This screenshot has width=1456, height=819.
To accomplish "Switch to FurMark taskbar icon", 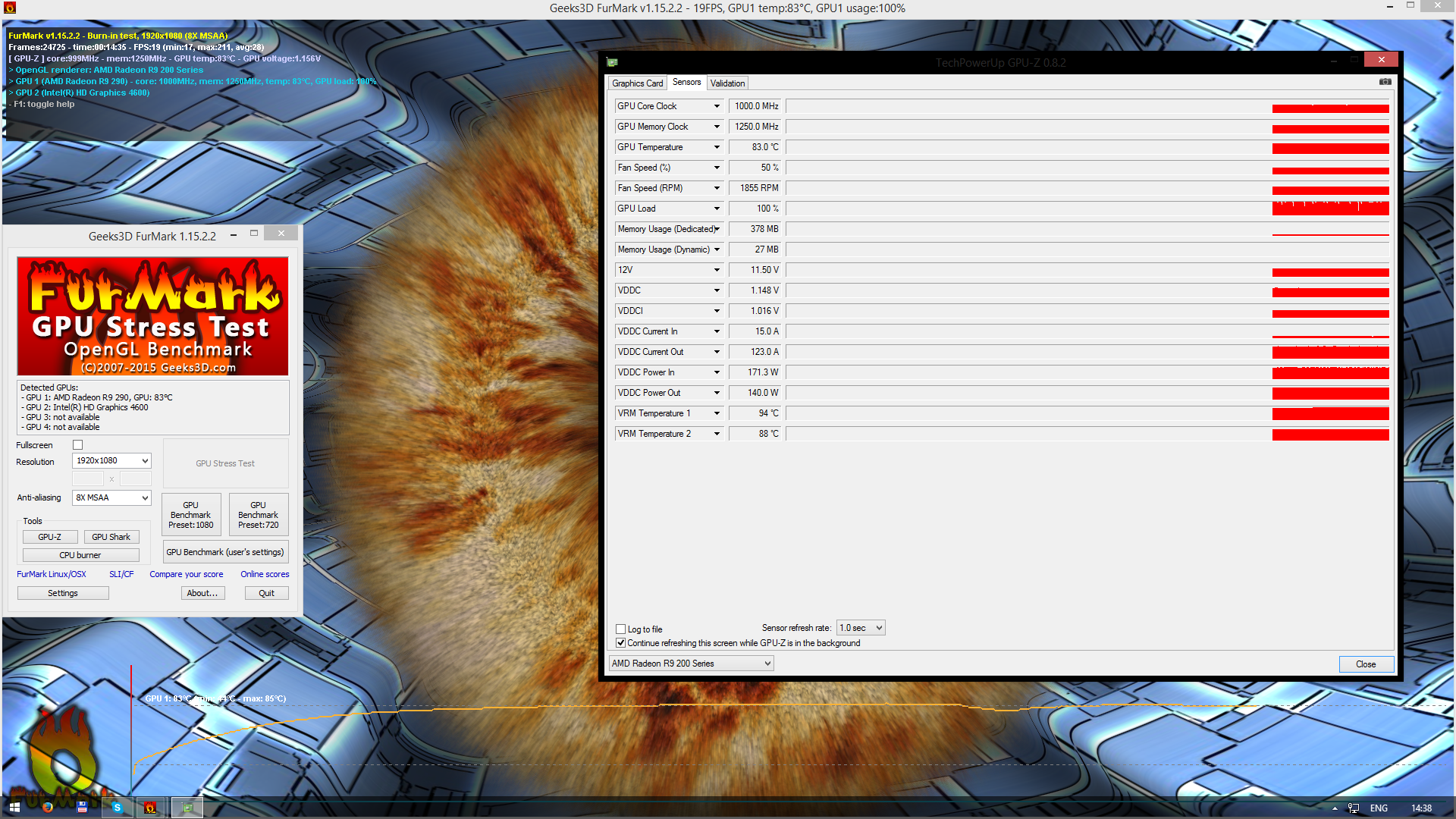I will (x=150, y=808).
